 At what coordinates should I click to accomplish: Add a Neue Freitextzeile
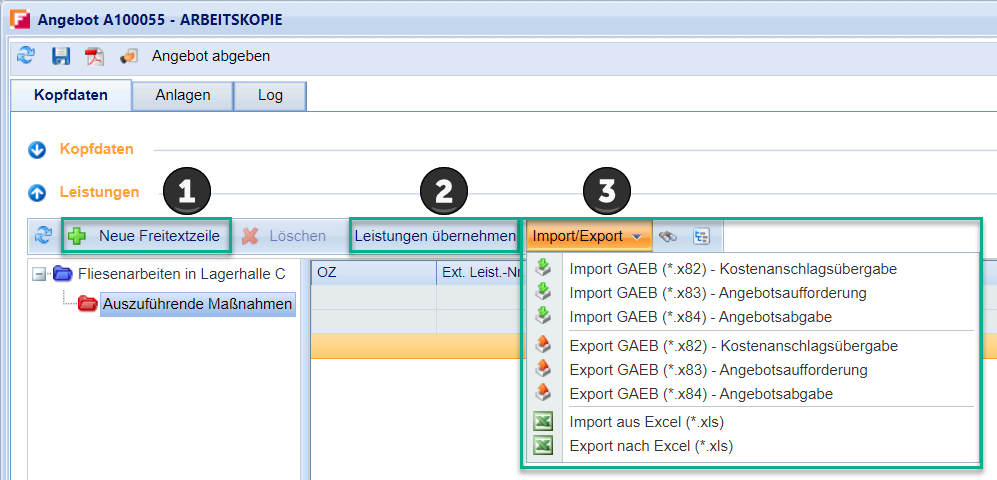[x=147, y=236]
